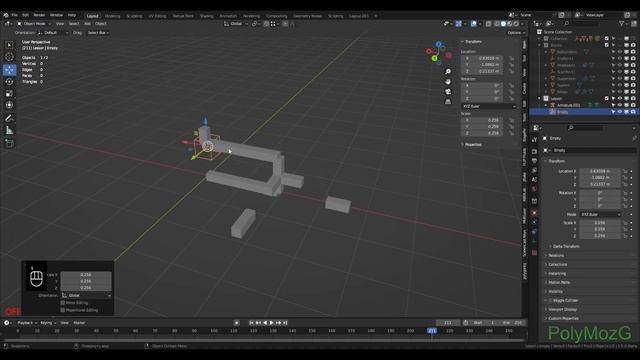This screenshot has width=640, height=360.
Task: Open the outliner filter funnel icon
Action: [x=621, y=24]
